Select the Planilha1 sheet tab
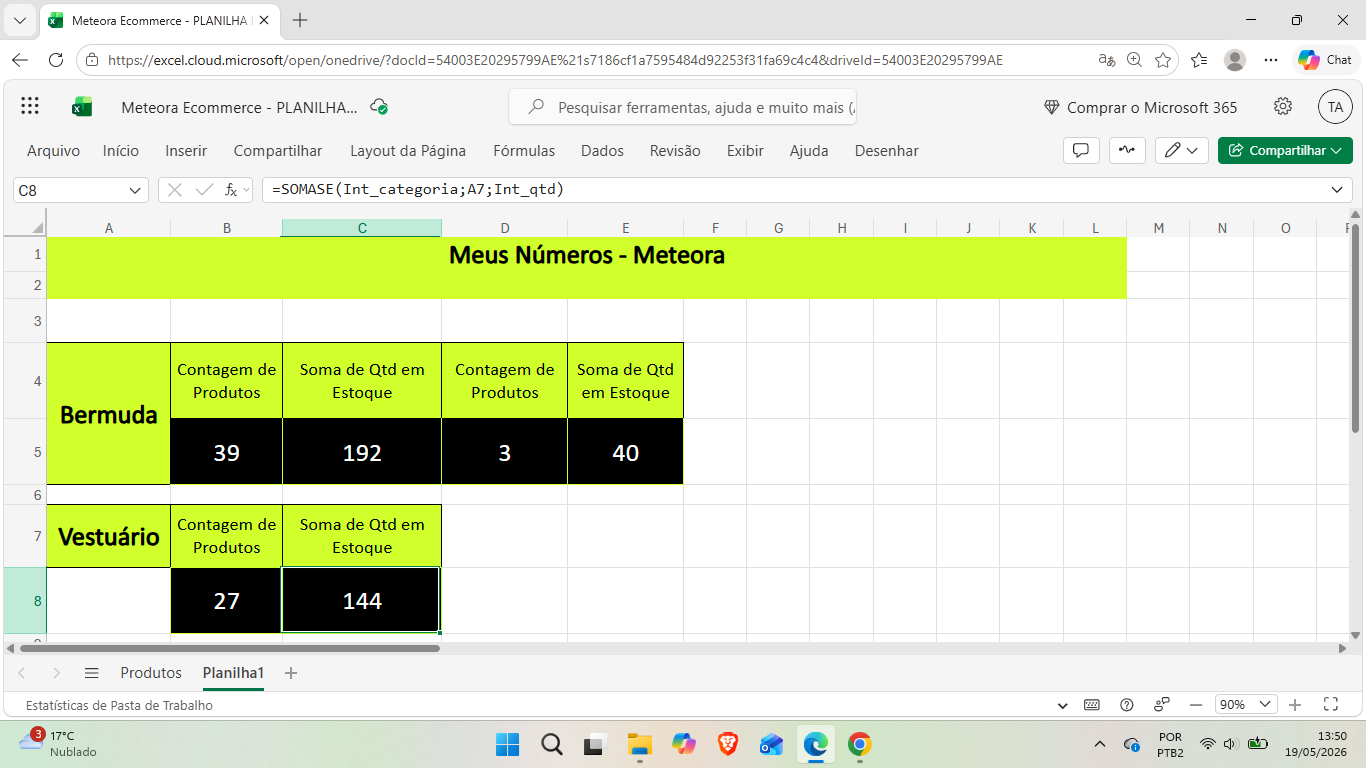 [233, 673]
